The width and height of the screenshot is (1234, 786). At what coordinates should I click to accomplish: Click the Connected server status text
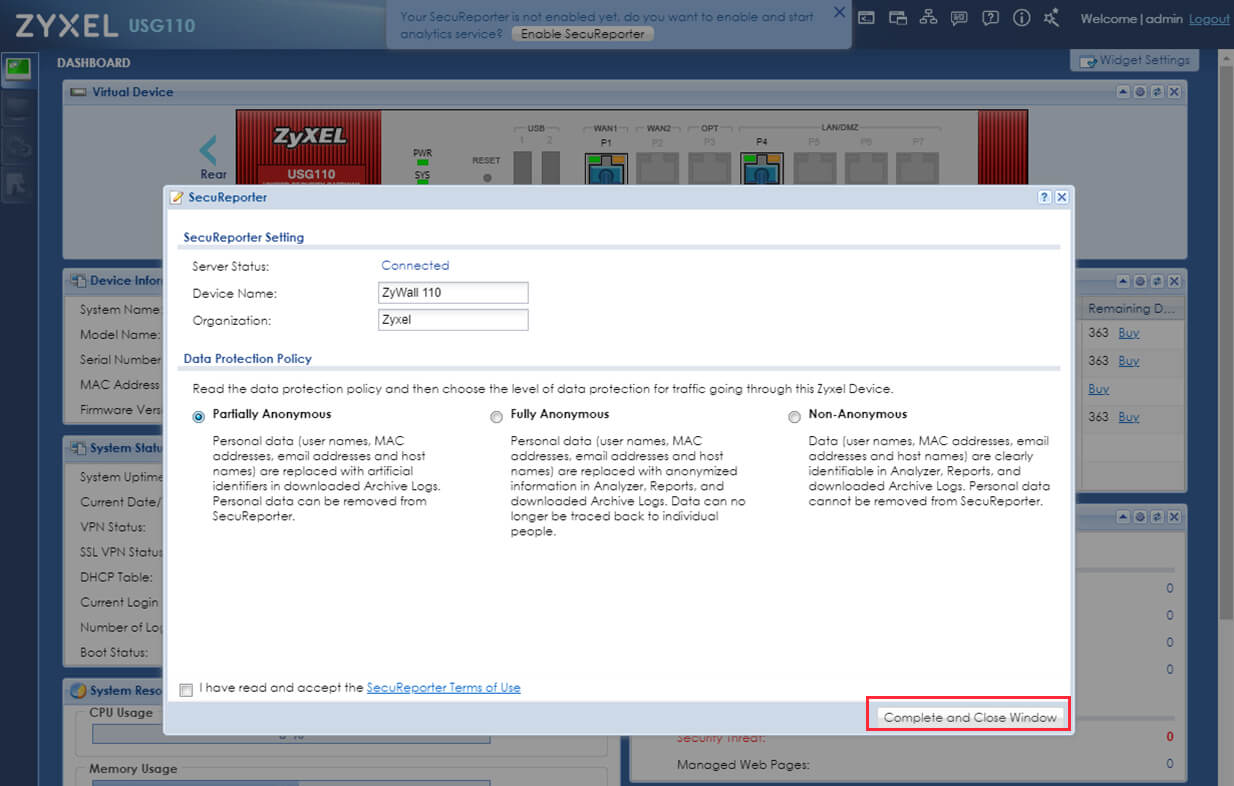pos(415,265)
